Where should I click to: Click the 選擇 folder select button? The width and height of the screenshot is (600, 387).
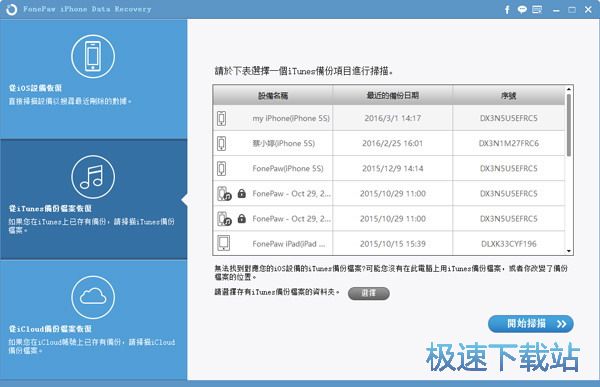click(x=368, y=293)
